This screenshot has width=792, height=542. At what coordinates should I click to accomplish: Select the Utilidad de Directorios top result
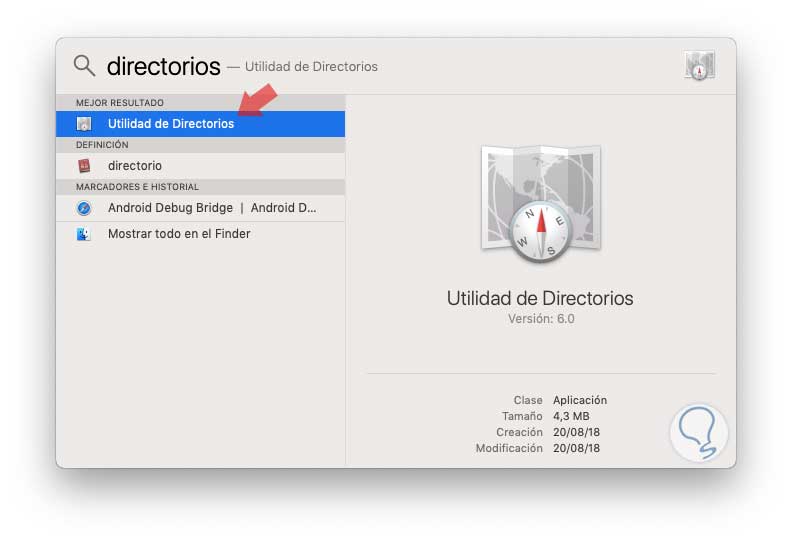[171, 124]
